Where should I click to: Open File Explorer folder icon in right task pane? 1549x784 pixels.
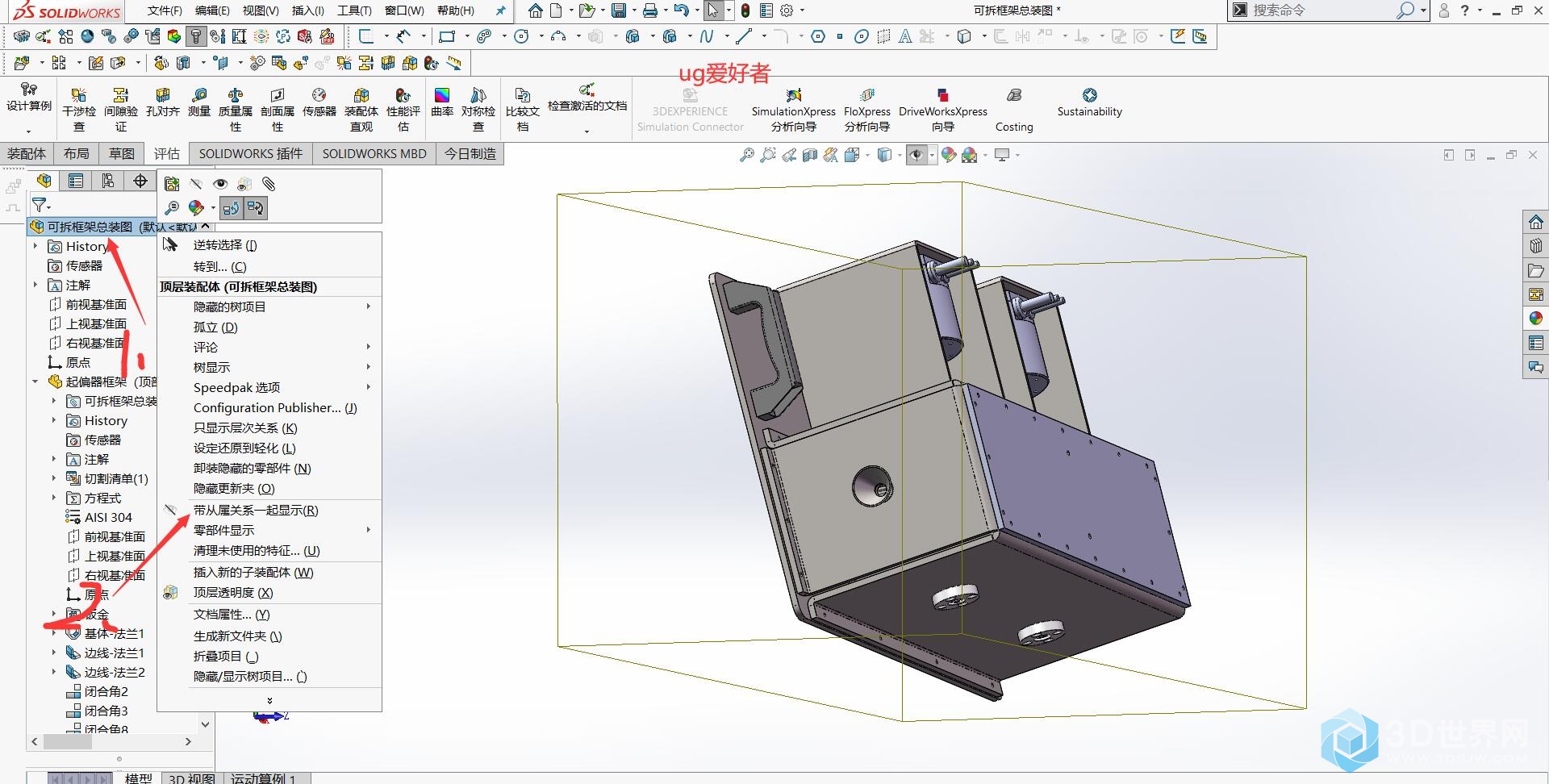1536,270
